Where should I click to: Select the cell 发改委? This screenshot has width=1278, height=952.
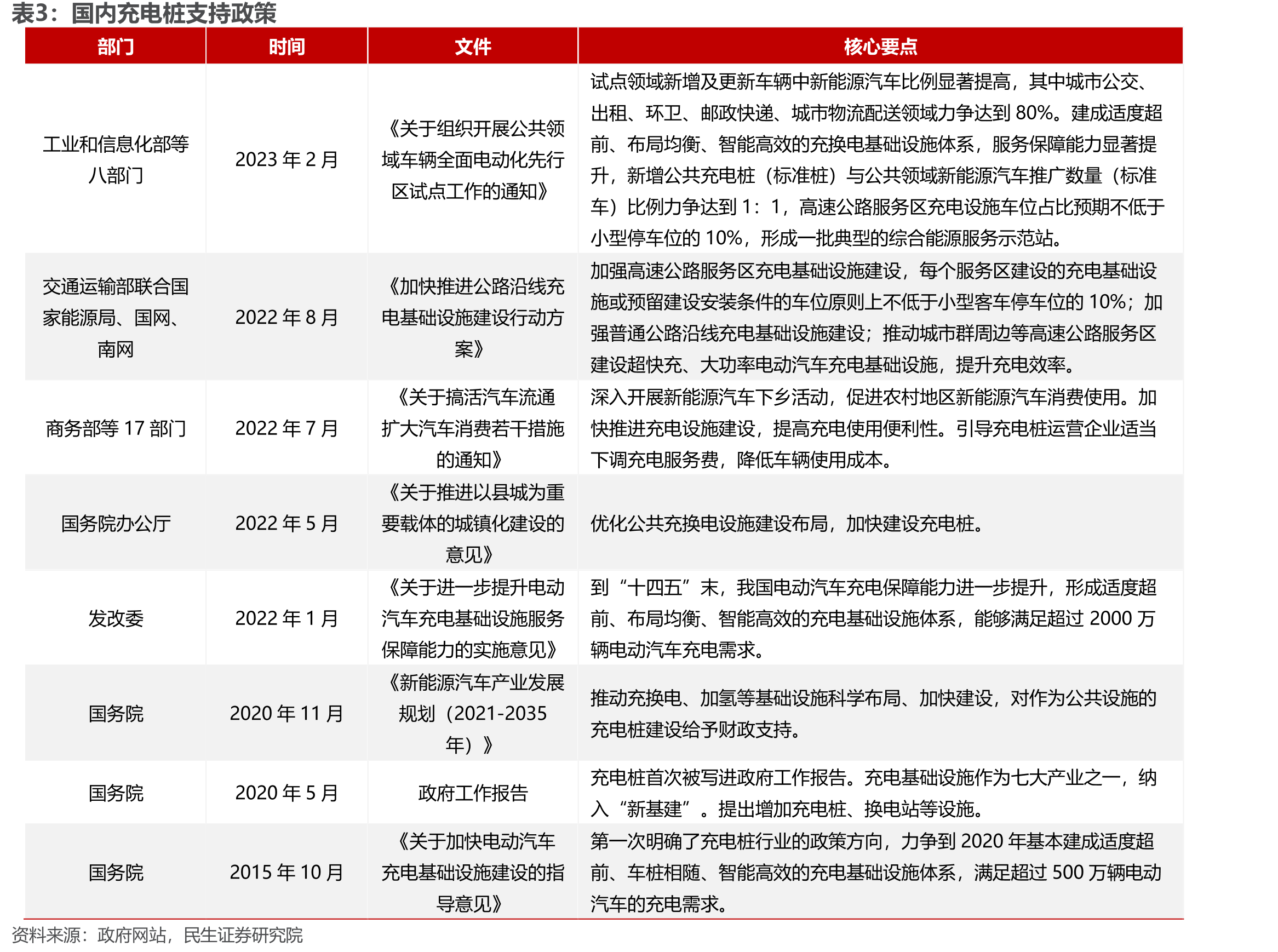click(x=115, y=618)
